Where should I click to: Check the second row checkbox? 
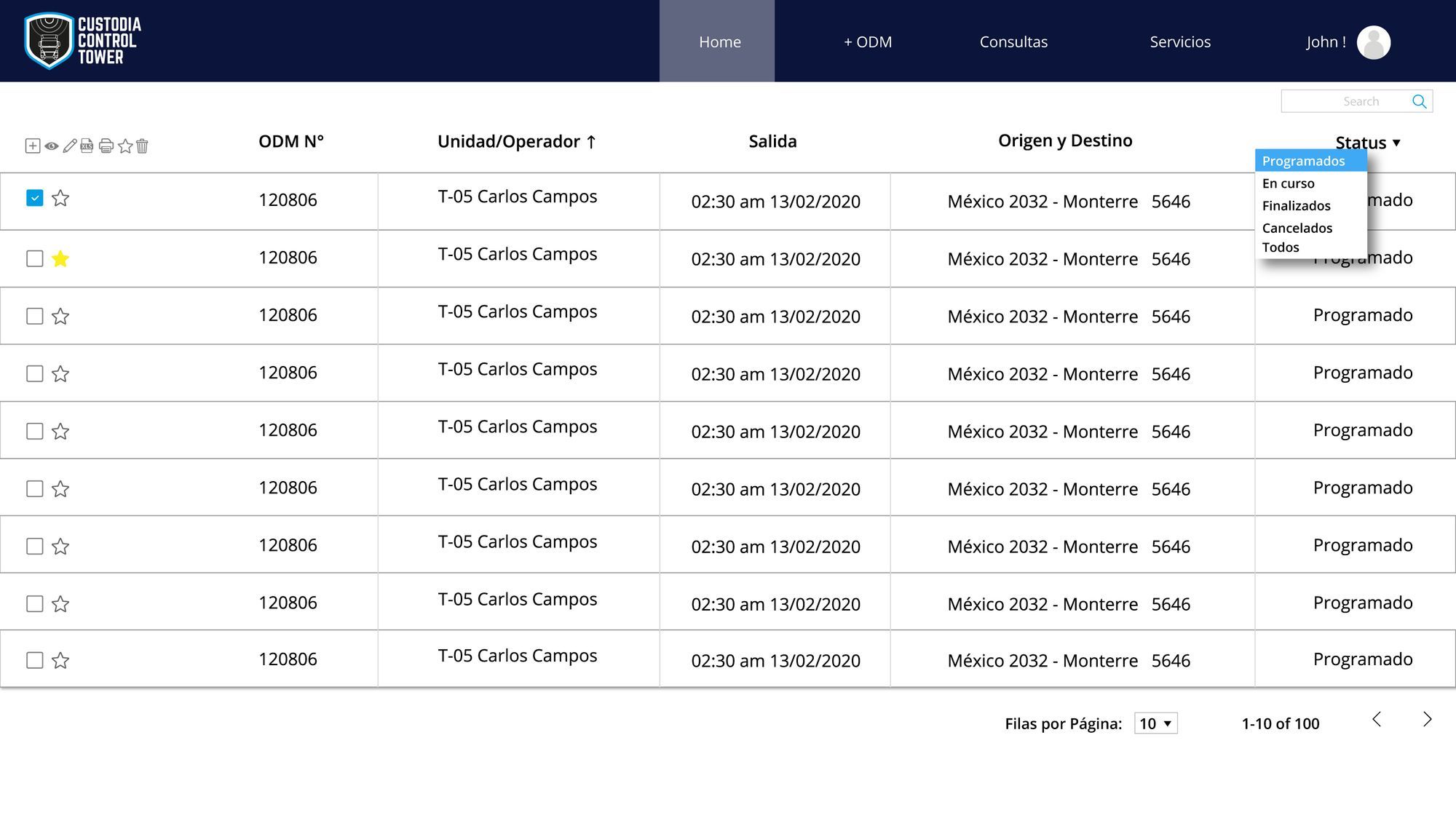(x=34, y=258)
